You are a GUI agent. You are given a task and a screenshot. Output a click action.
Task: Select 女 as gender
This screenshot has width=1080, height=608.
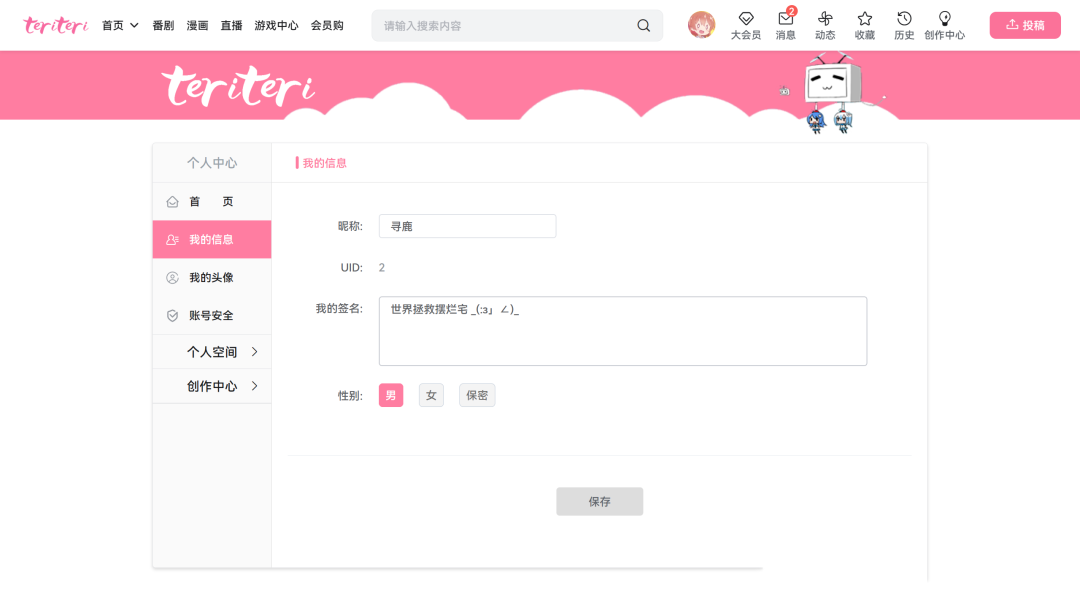(x=431, y=395)
